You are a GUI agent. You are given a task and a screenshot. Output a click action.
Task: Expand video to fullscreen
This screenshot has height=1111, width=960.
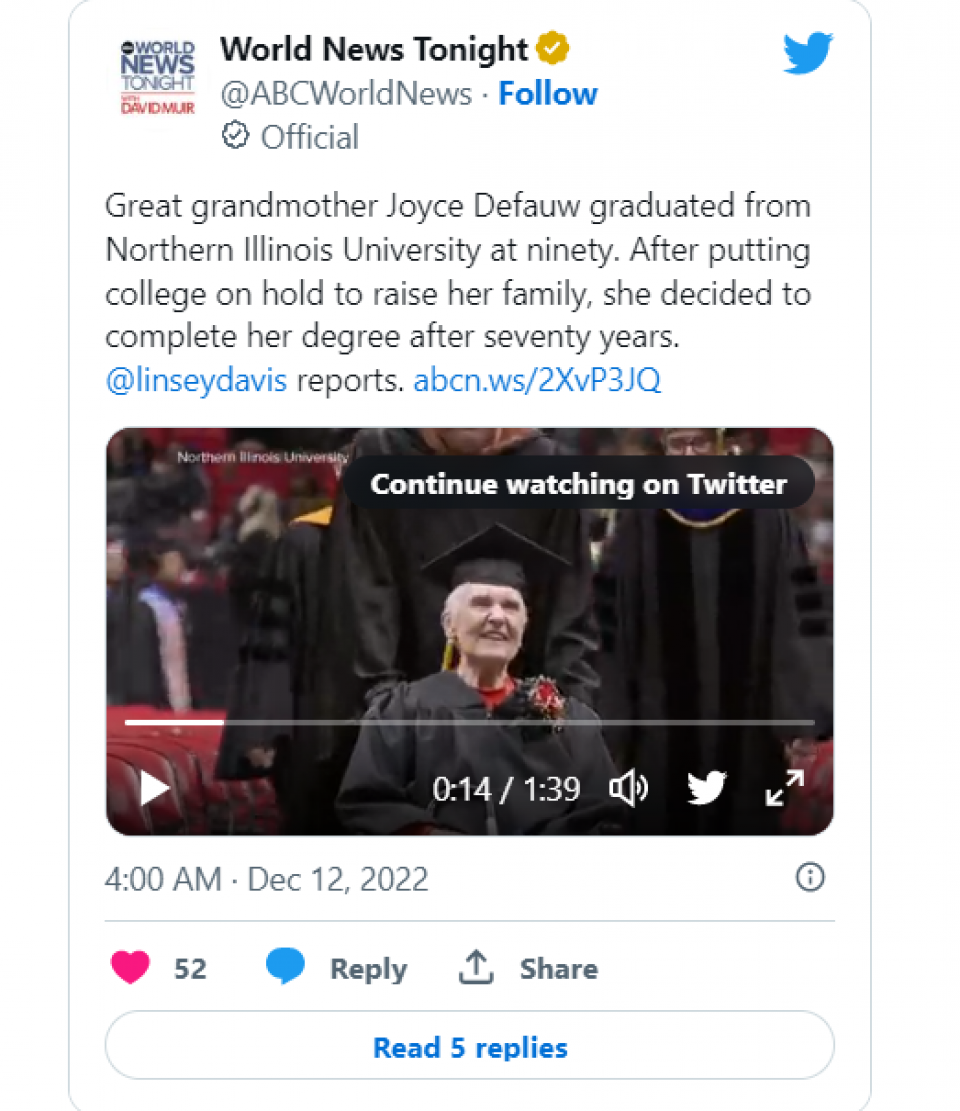[x=785, y=788]
